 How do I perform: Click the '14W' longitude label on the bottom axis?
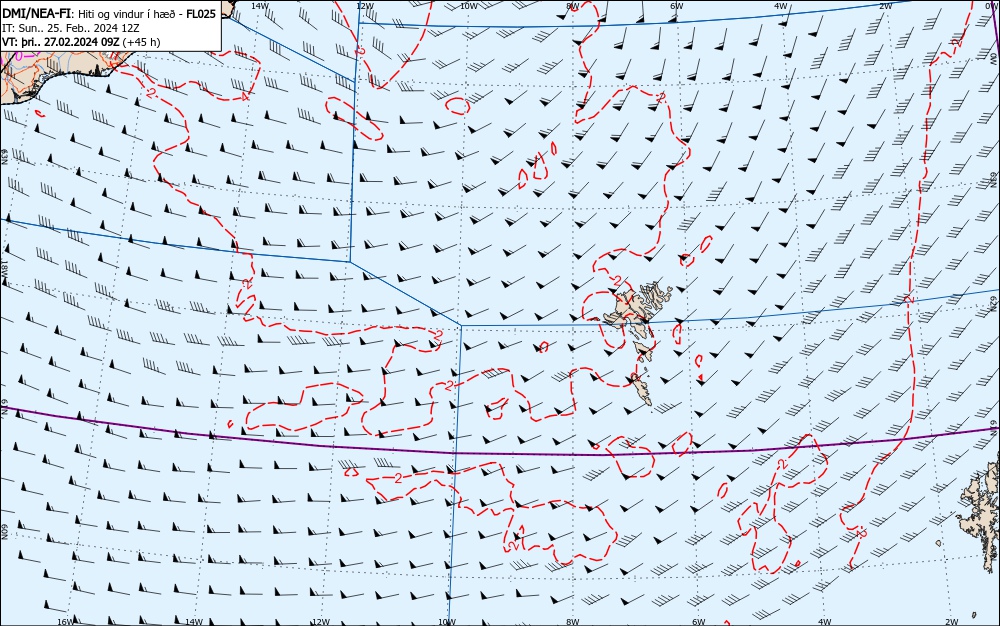(194, 622)
